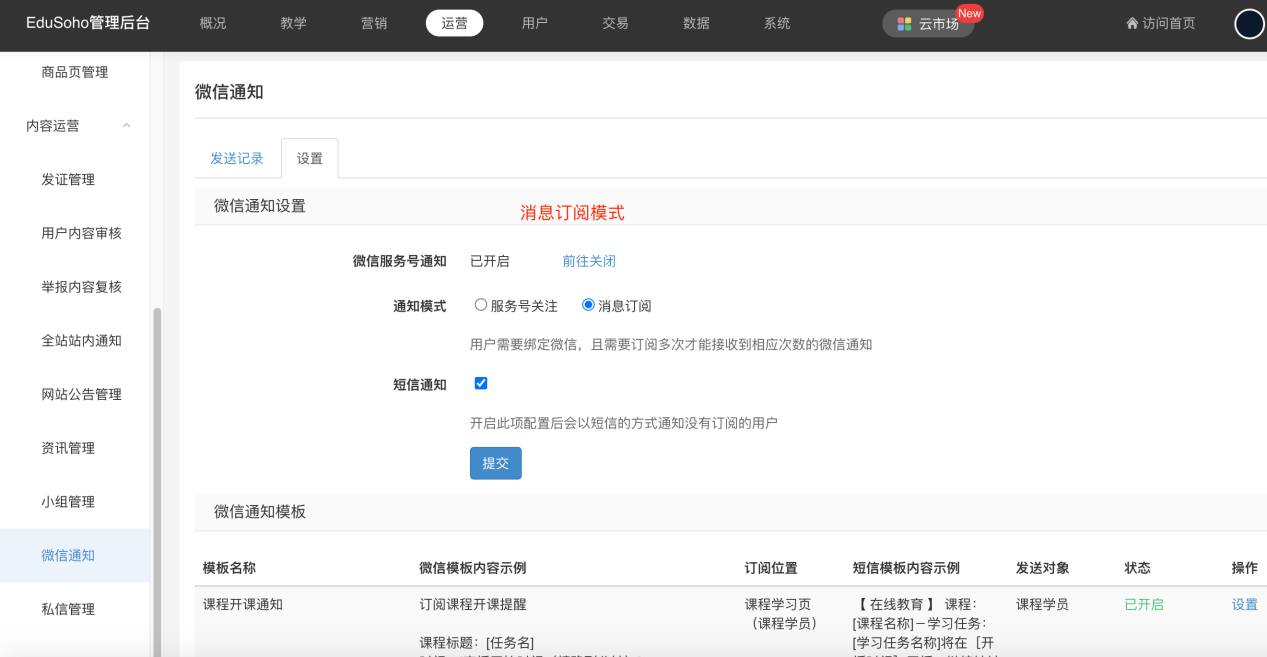Click the 发送对象 column header

1043,568
